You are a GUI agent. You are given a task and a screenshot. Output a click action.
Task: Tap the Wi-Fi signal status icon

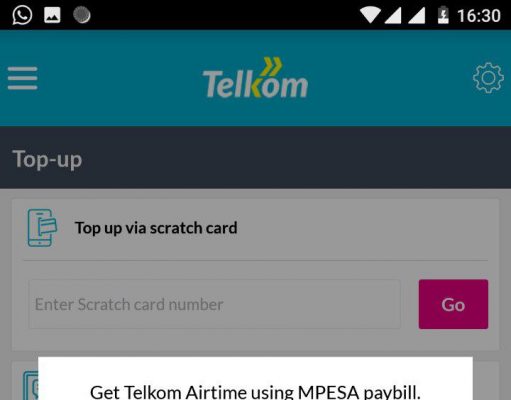[x=370, y=15]
